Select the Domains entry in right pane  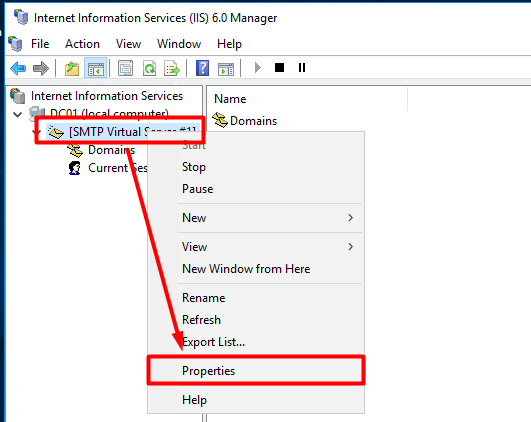click(253, 121)
